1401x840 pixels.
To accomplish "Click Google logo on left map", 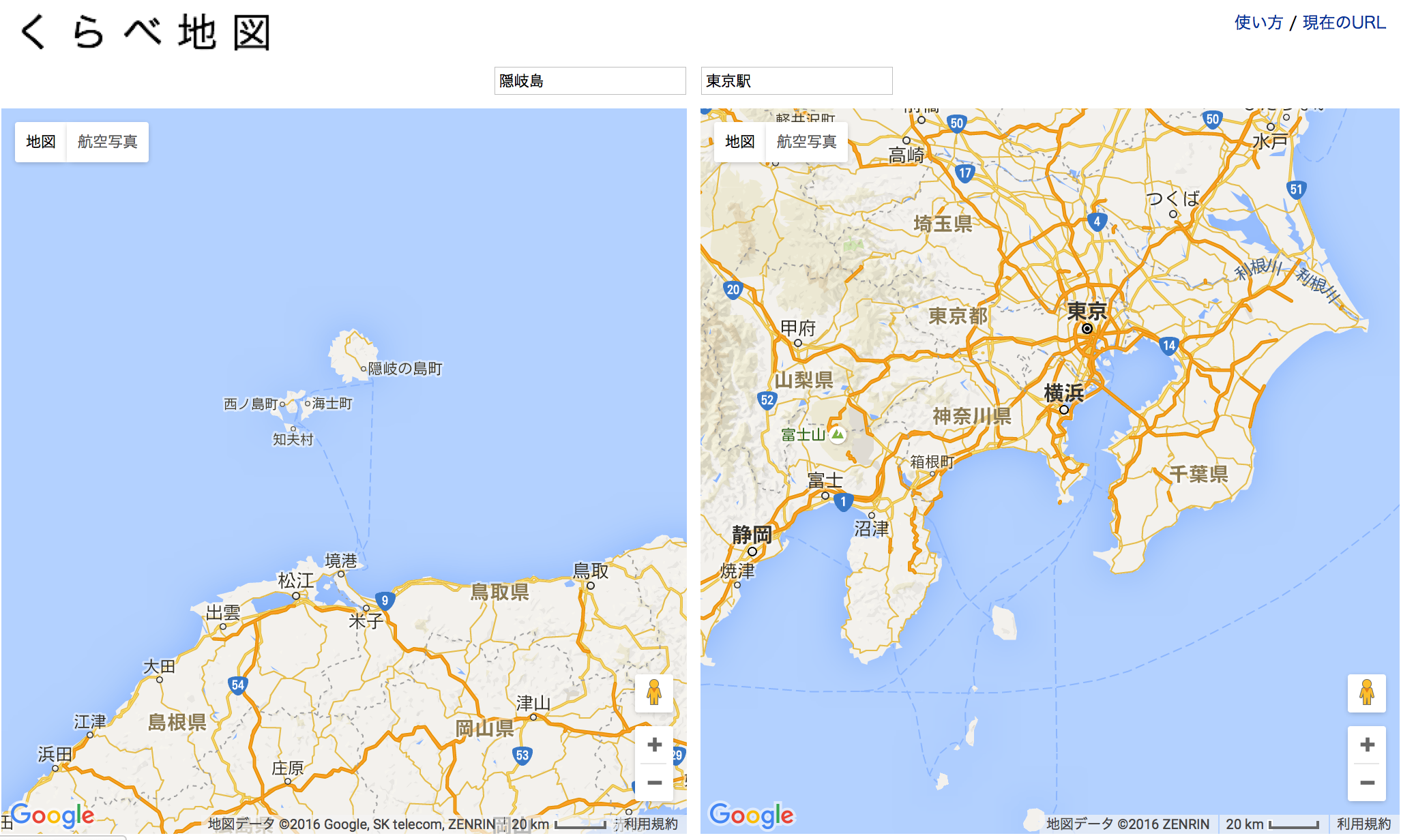I will 53,815.
